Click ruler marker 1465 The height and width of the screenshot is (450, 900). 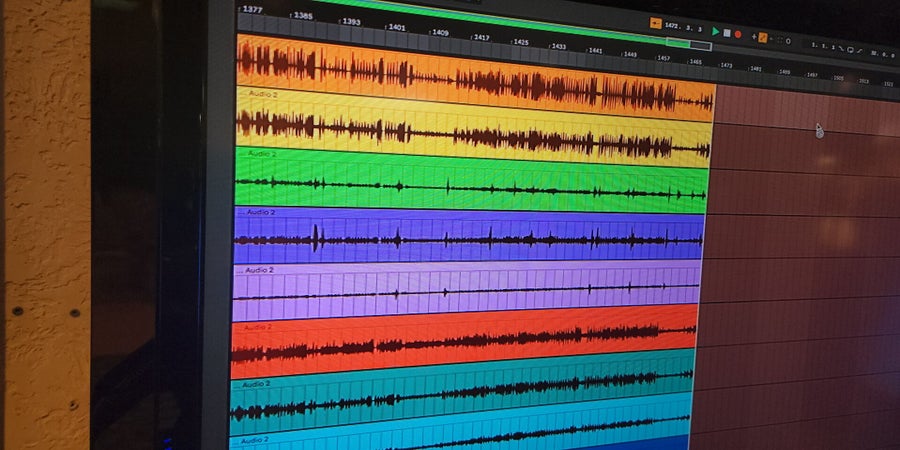click(x=695, y=61)
